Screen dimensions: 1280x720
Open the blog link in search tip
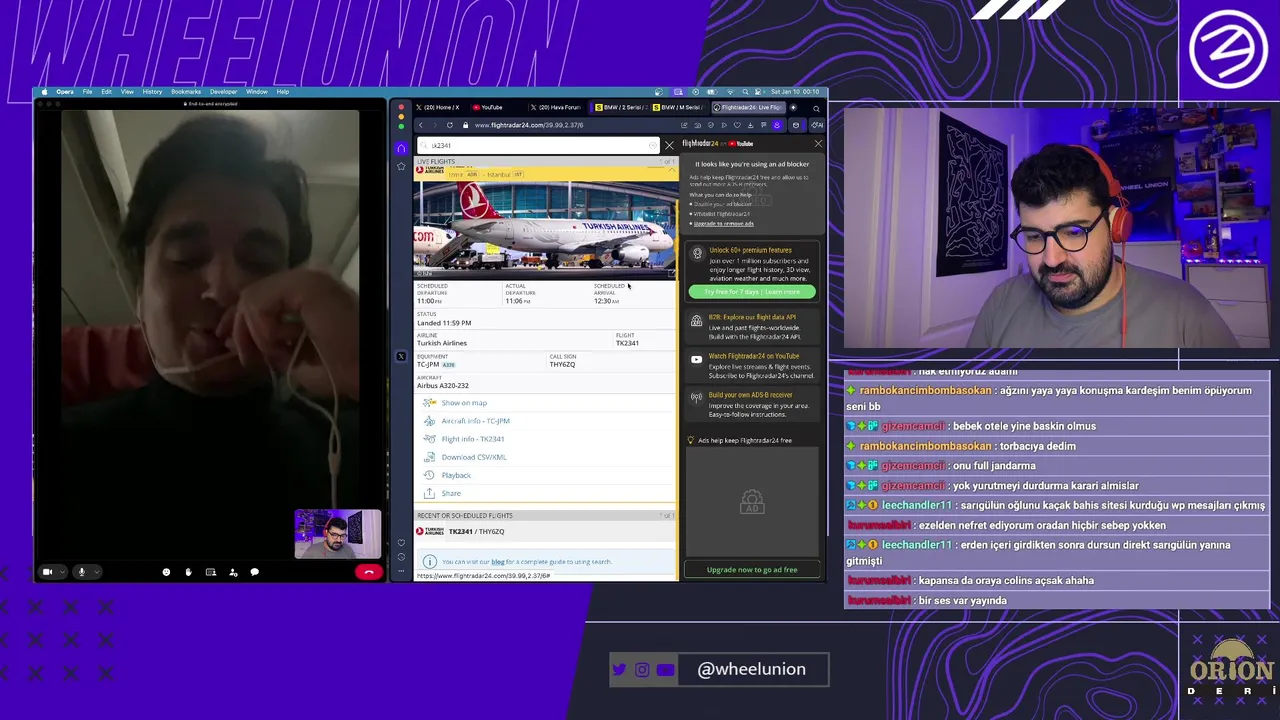click(498, 562)
